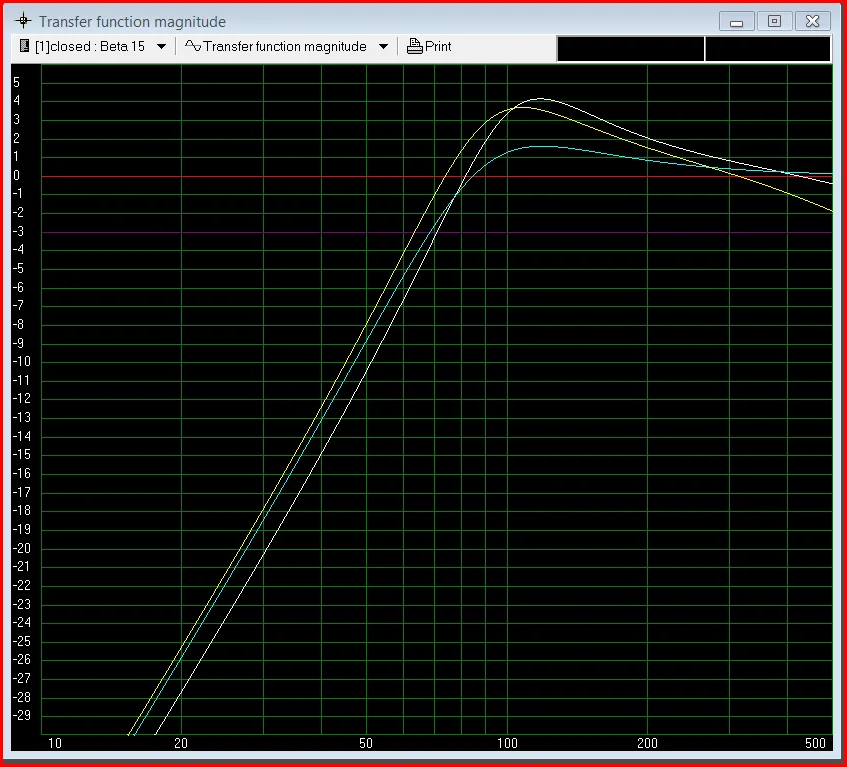
Task: Click the Print icon
Action: tap(413, 46)
